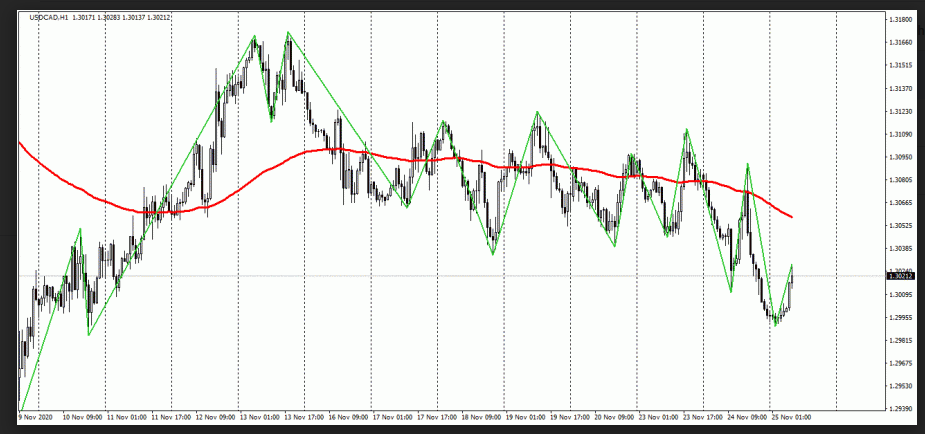The image size is (925, 434).
Task: Select the 24 Nov 09:00 time label
Action: pyautogui.click(x=745, y=417)
